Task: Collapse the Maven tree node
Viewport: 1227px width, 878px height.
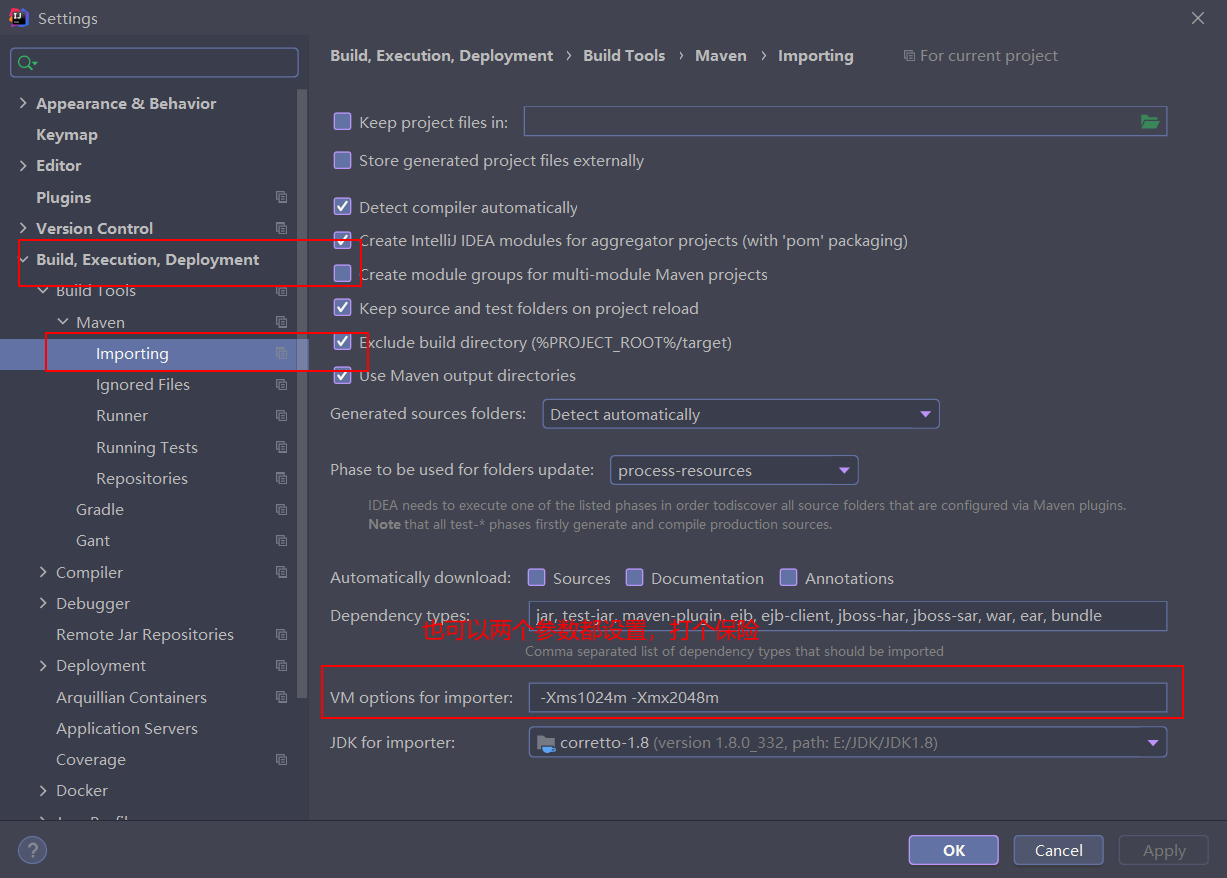Action: tap(63, 322)
